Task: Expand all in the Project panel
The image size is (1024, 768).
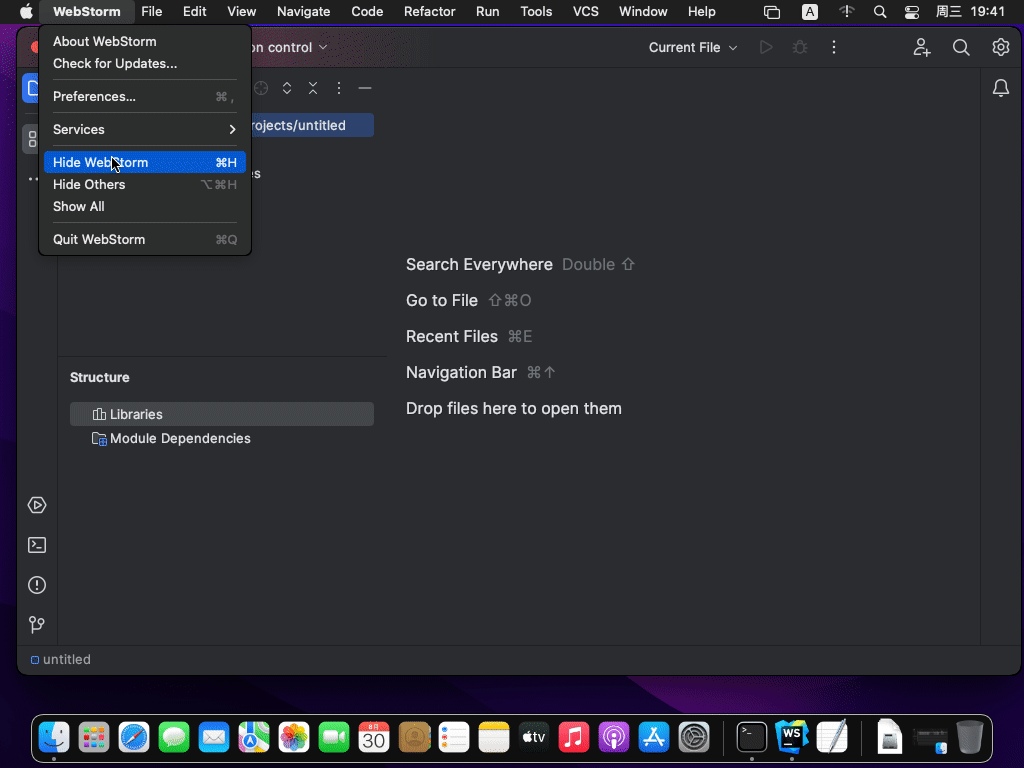Action: pyautogui.click(x=287, y=88)
